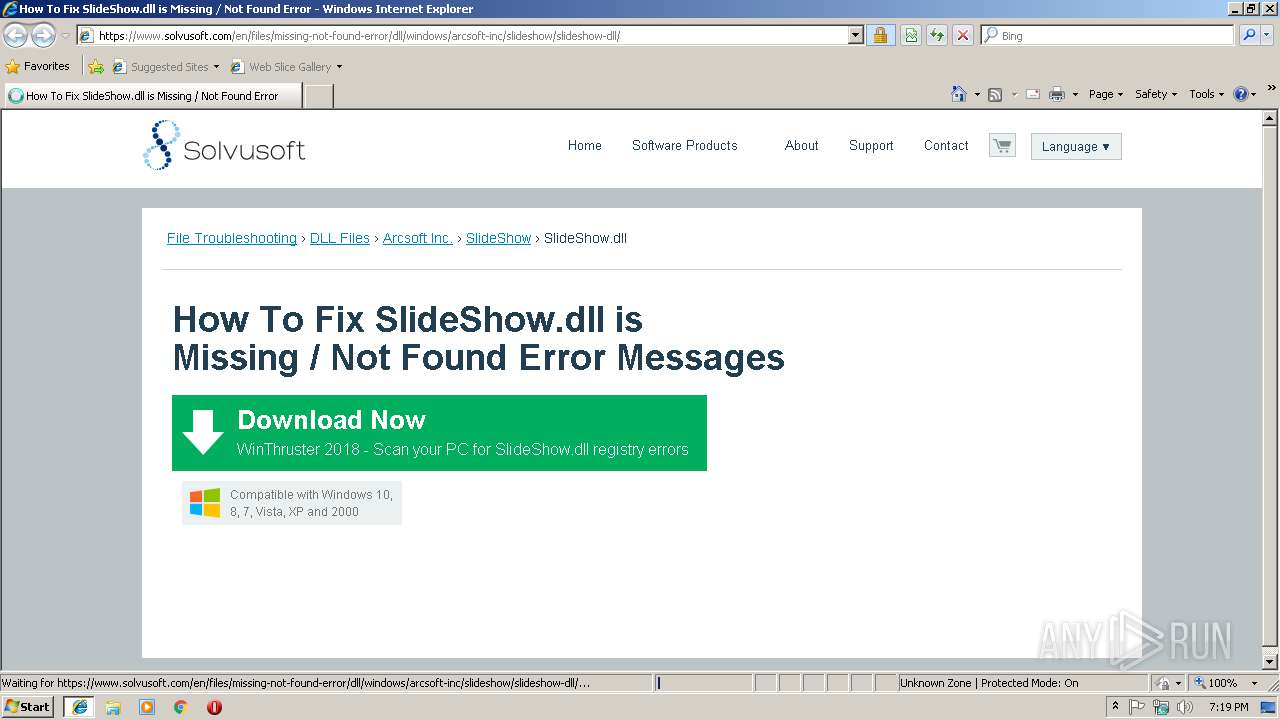Open Favorites star button
Image resolution: width=1280 pixels, height=720 pixels.
pos(38,66)
